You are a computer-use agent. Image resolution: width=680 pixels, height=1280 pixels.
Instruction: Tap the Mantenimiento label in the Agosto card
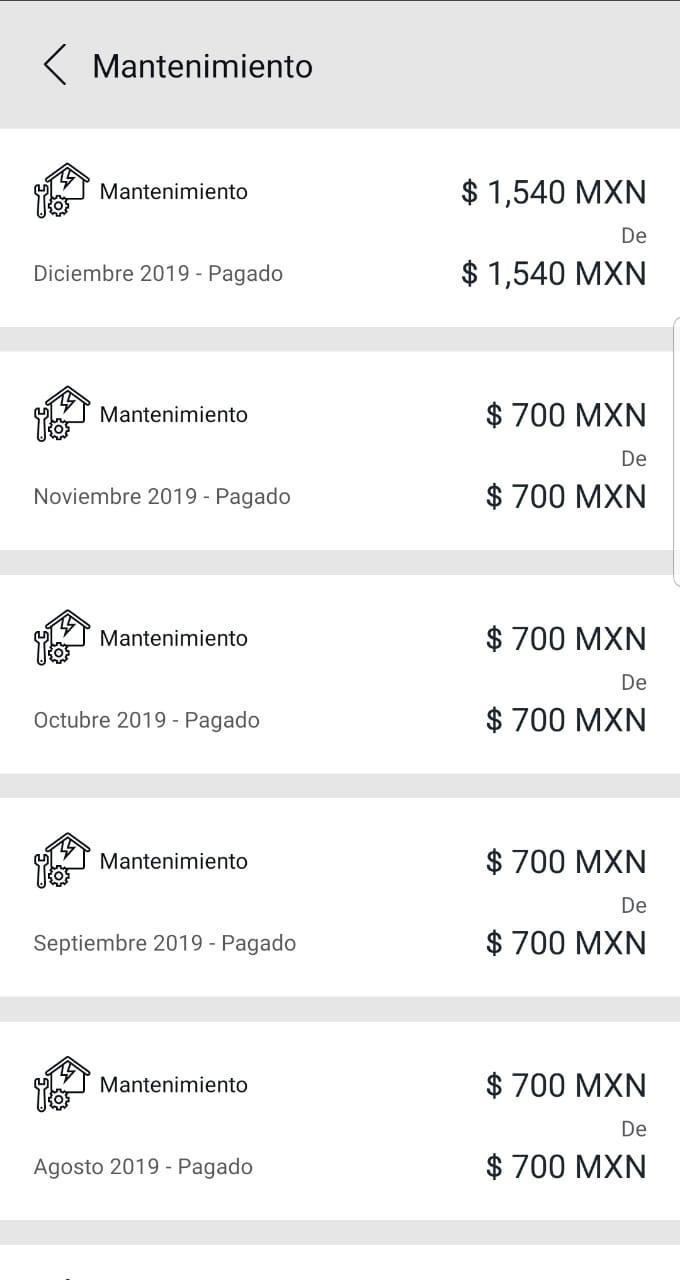coord(174,1084)
